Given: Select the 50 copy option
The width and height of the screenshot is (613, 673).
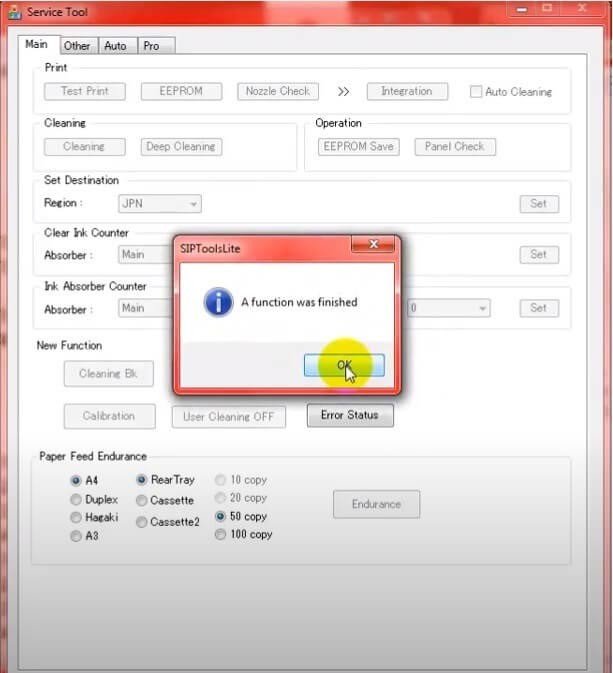Looking at the screenshot, I should 220,516.
